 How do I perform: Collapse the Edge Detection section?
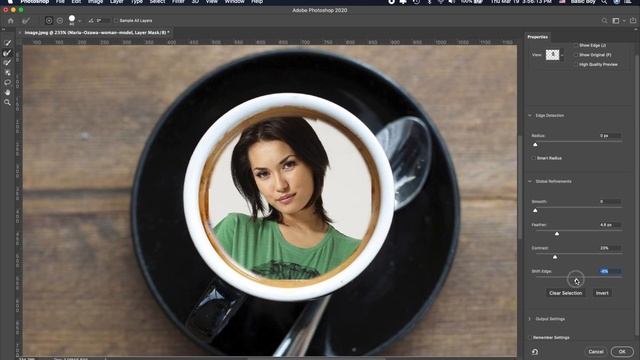point(530,116)
